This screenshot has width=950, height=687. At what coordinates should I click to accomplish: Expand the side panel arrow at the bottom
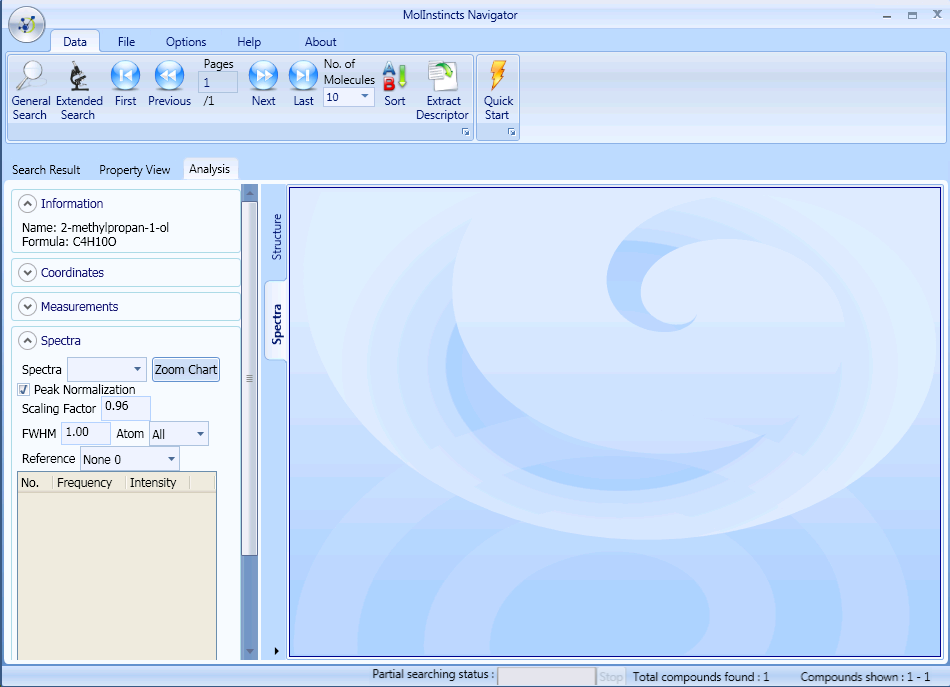(276, 651)
